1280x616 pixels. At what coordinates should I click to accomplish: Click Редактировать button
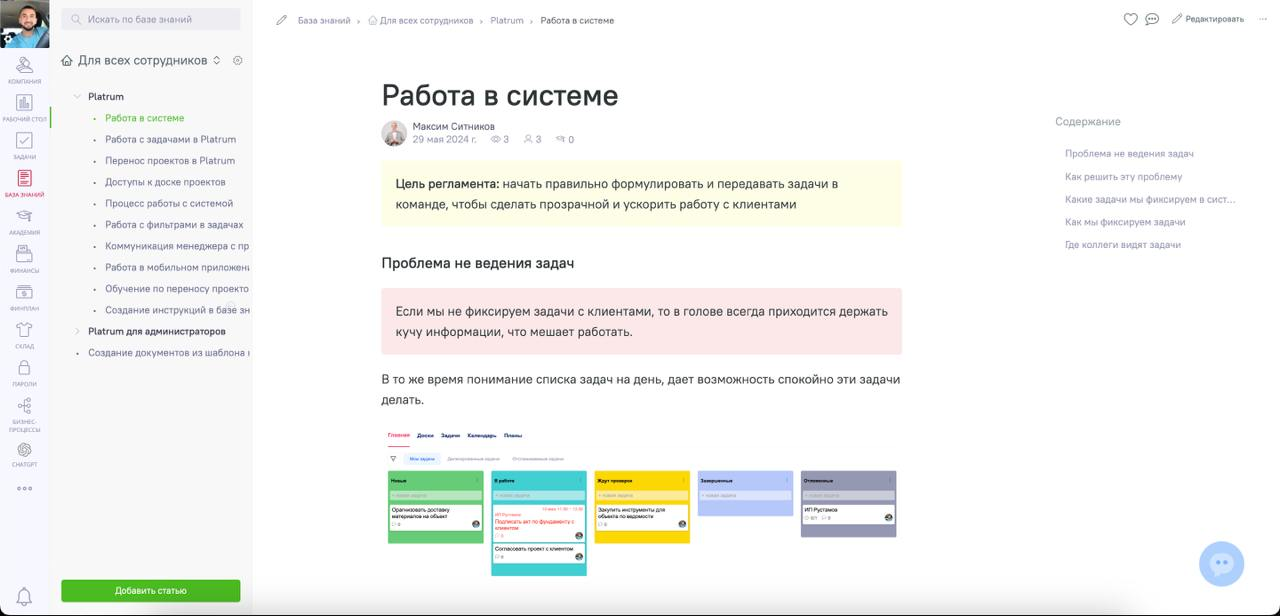1208,19
